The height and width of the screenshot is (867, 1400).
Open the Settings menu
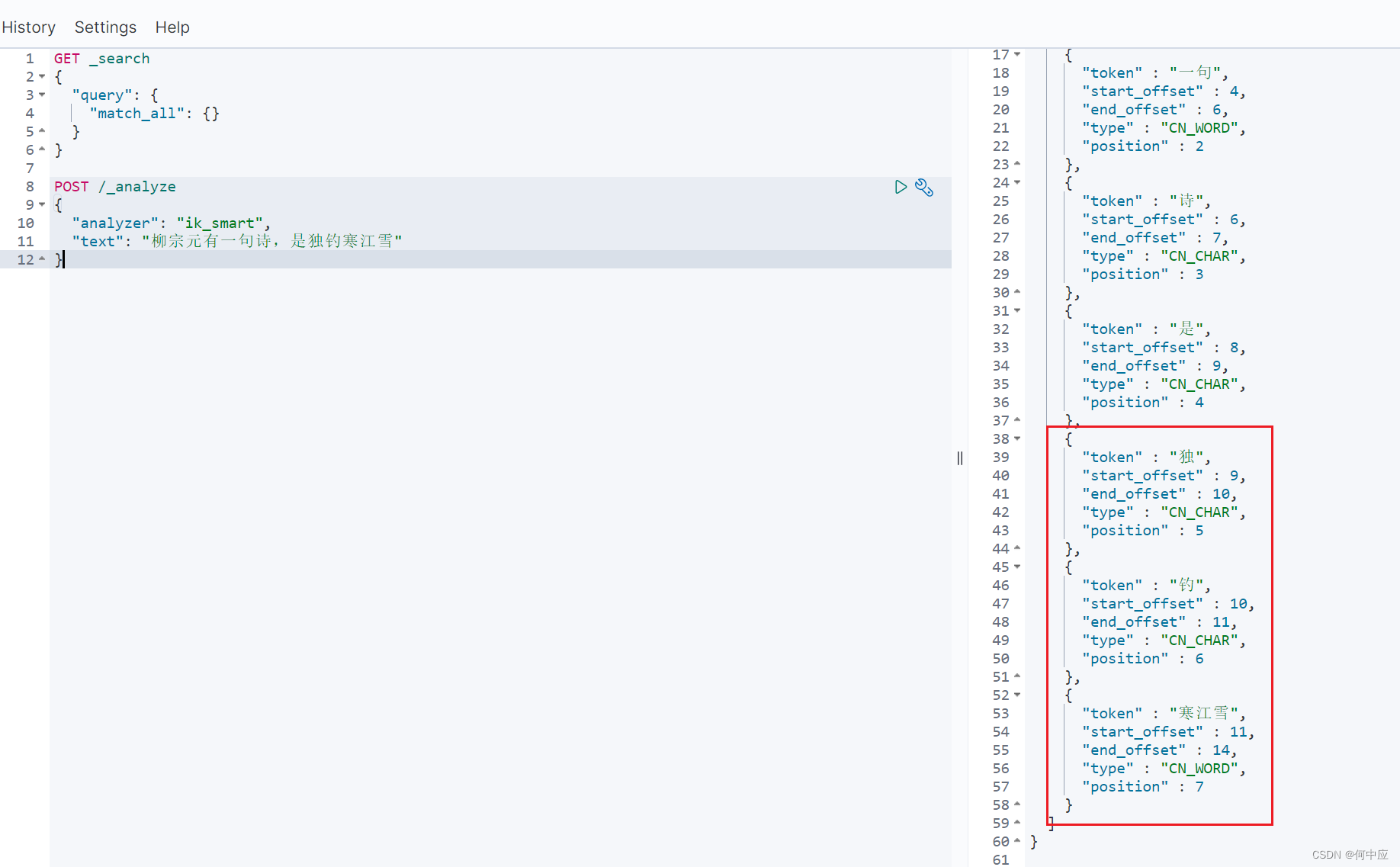(105, 27)
